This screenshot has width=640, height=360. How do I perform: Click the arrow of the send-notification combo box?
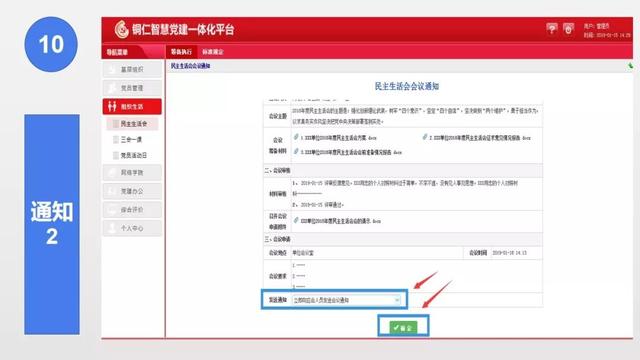(x=397, y=300)
